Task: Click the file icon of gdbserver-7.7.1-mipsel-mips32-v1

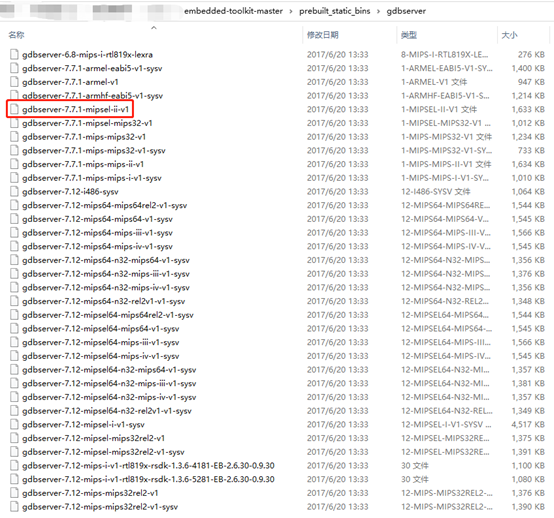Action: point(14,123)
